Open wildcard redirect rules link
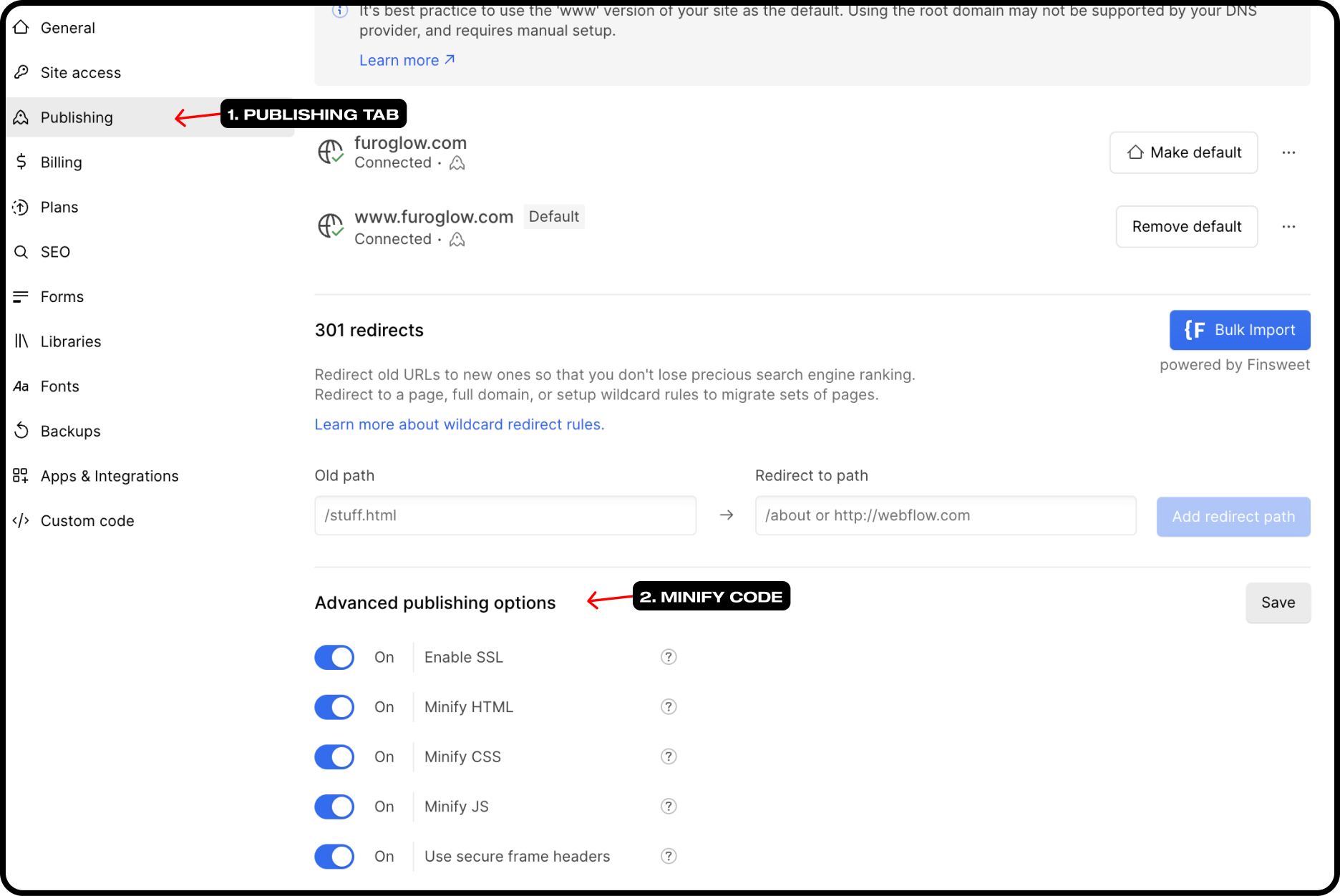 coord(460,424)
